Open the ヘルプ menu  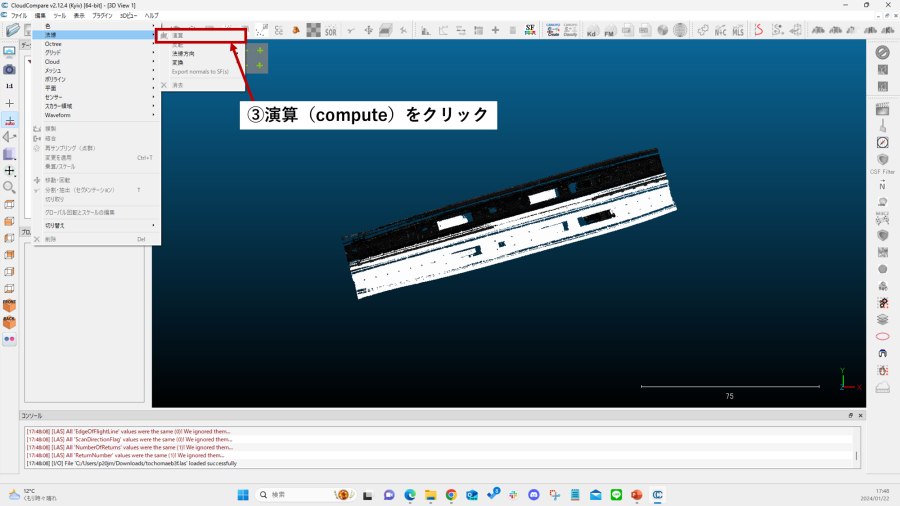pyautogui.click(x=151, y=15)
